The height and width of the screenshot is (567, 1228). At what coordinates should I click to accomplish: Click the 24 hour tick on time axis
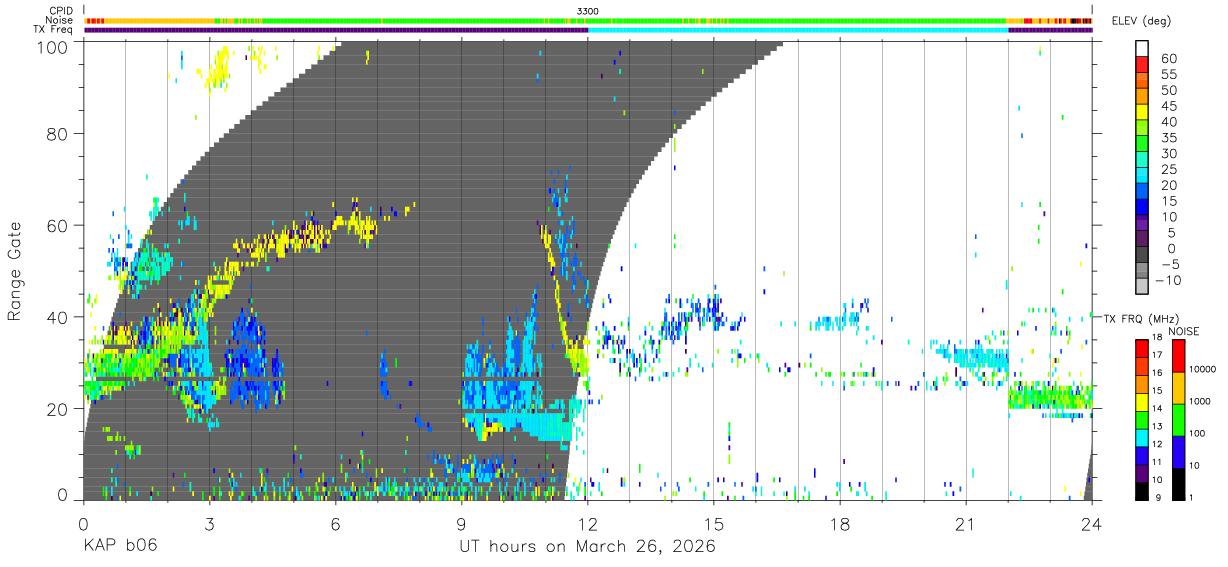[x=1092, y=524]
